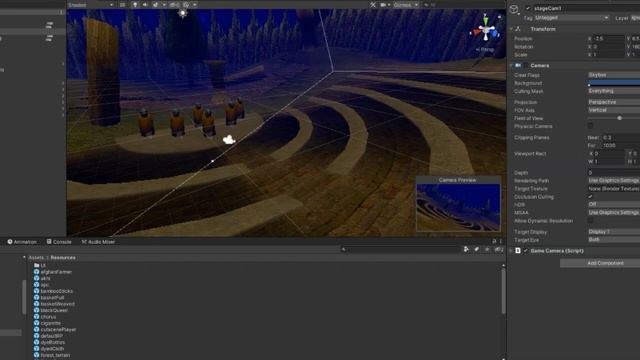
Task: Switch to the Animation tab
Action: click(x=22, y=242)
